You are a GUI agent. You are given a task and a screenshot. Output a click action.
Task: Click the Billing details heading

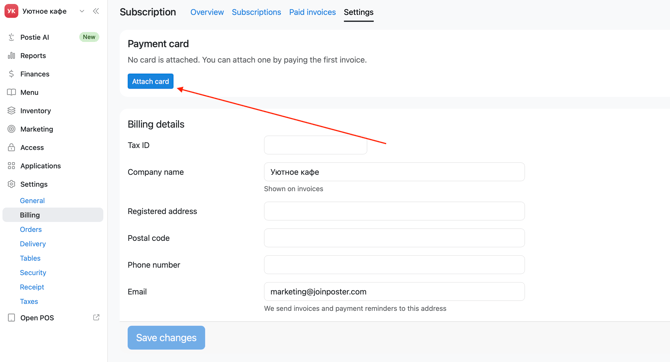(156, 124)
